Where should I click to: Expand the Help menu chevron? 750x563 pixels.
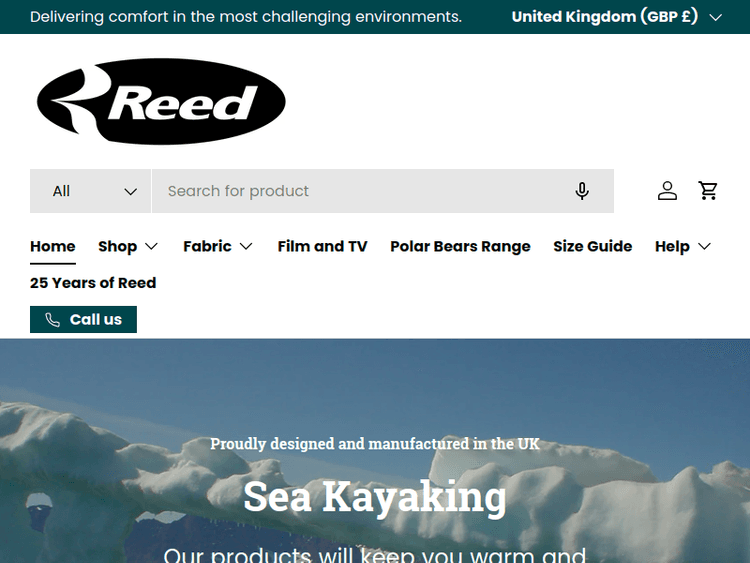[704, 246]
